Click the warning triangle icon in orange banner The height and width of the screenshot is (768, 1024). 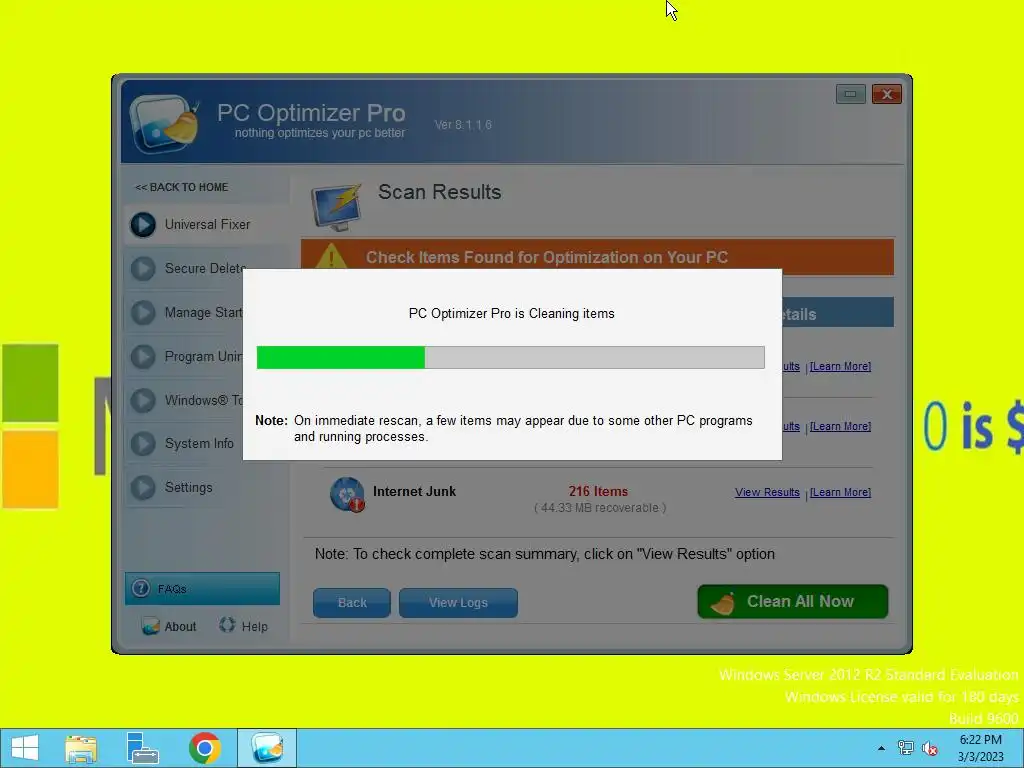[331, 256]
